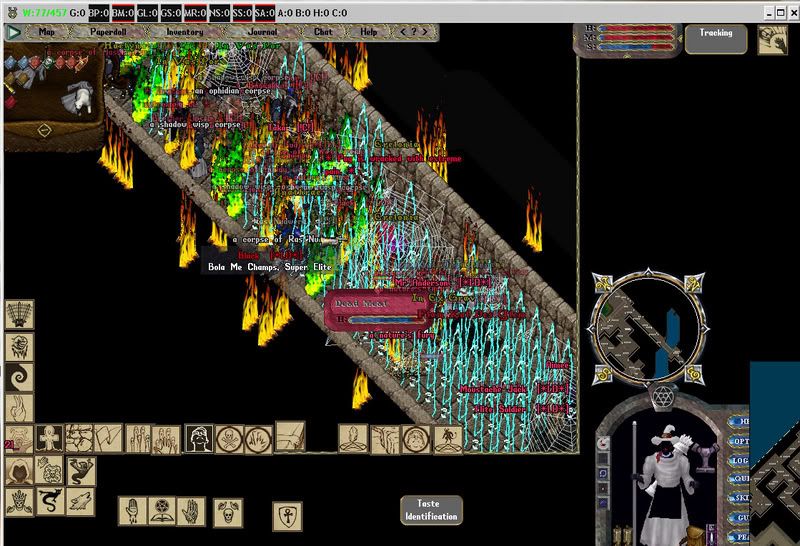Click the M mana bar in status
The width and height of the screenshot is (800, 546).
coord(636,37)
